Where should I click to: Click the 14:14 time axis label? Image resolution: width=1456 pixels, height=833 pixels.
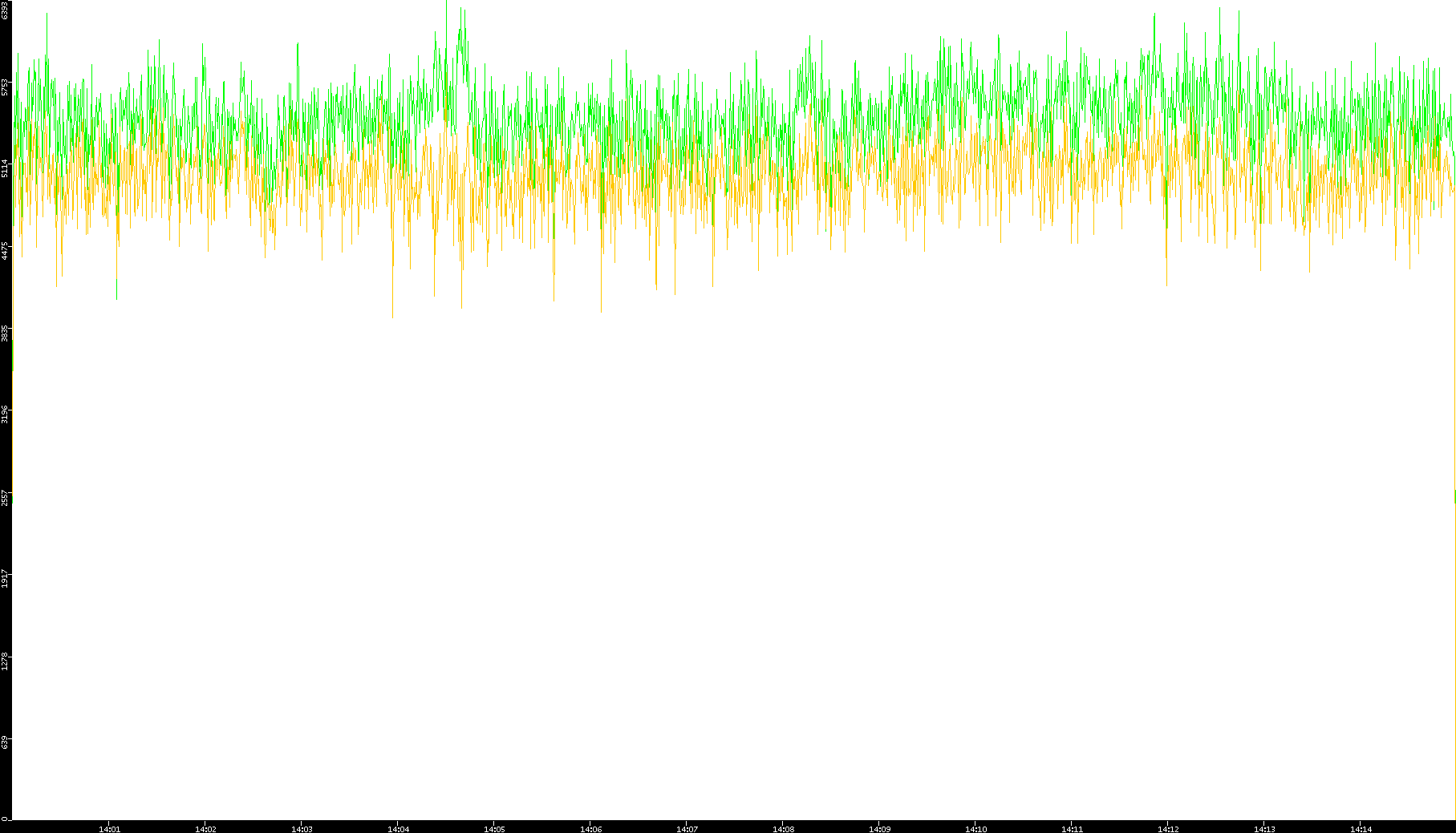[x=1361, y=829]
